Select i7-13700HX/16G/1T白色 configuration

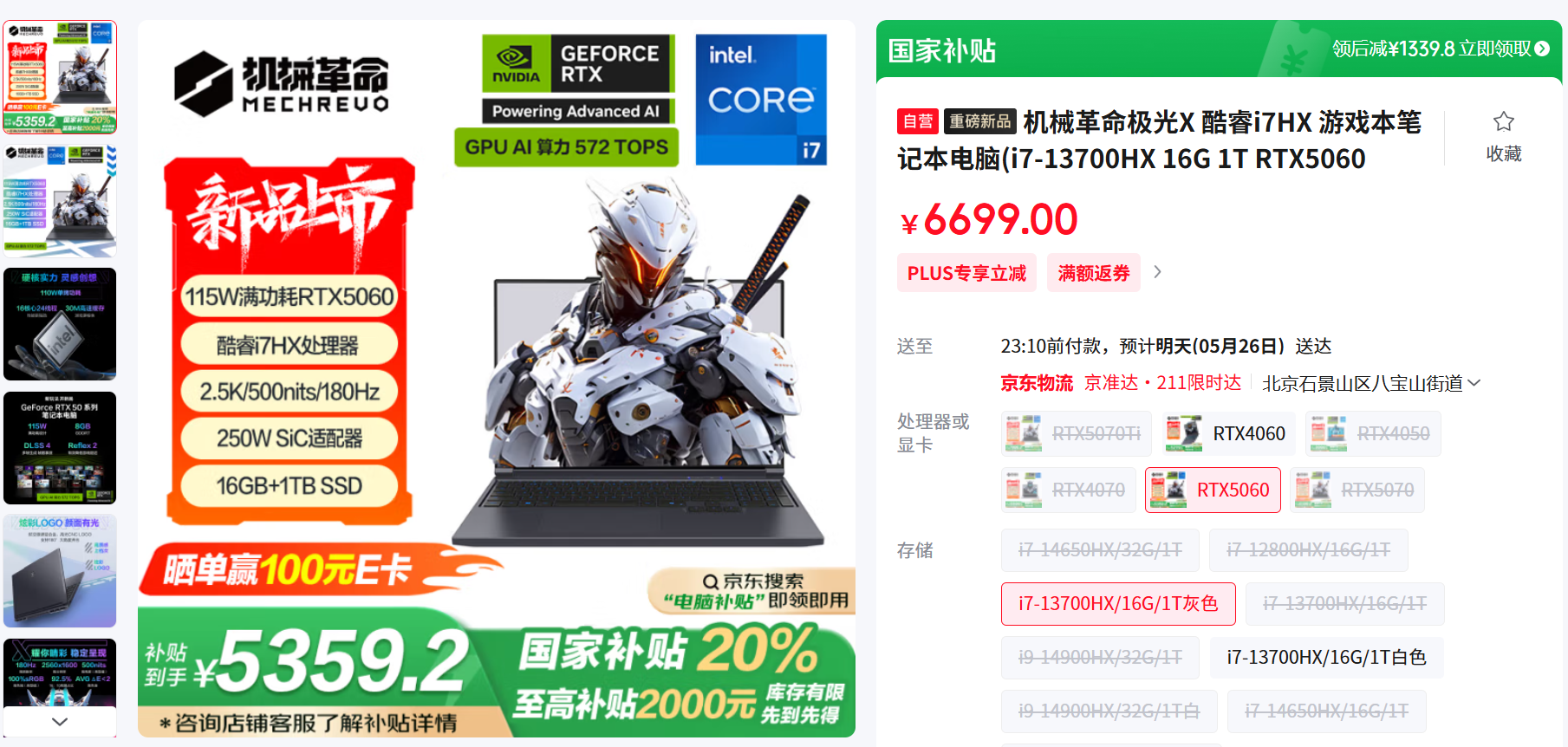click(1326, 658)
